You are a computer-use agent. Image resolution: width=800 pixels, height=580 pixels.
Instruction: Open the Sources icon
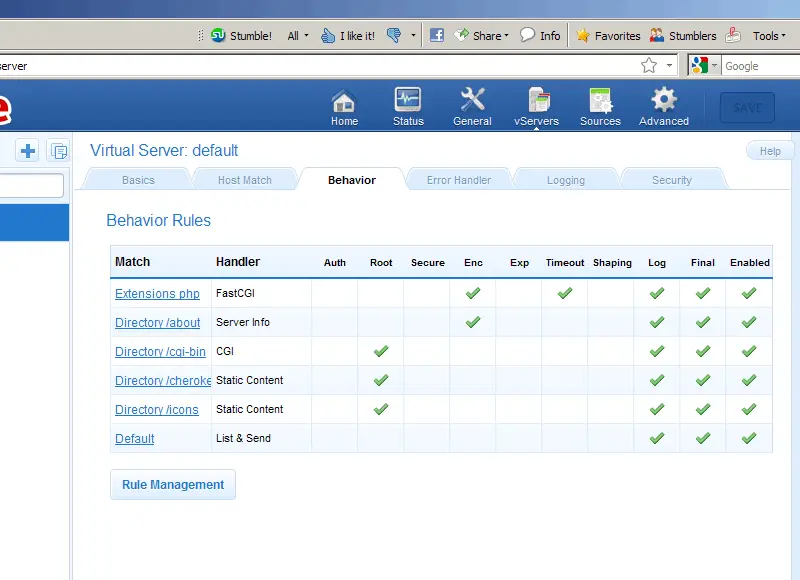(x=601, y=100)
